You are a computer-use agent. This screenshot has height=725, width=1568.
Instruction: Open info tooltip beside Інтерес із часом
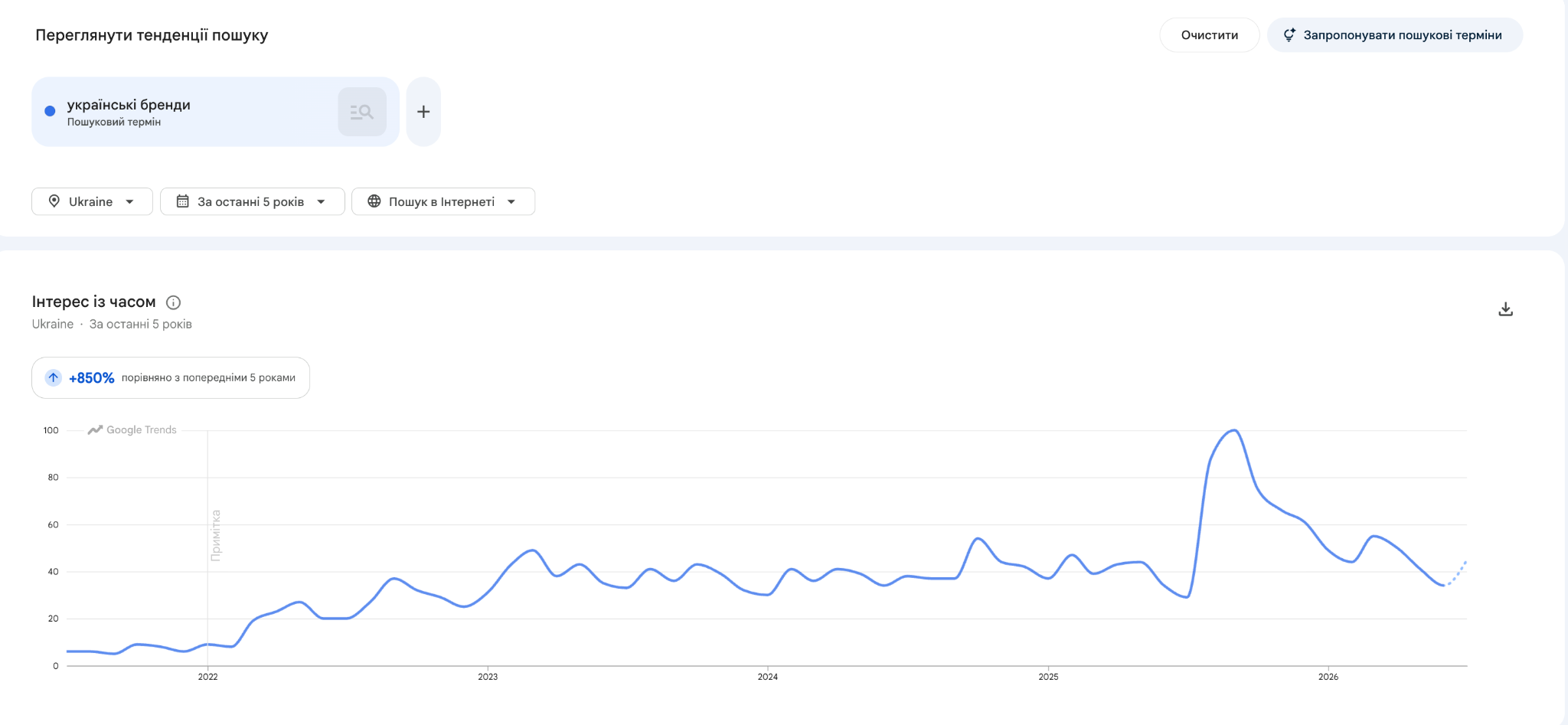(x=174, y=302)
